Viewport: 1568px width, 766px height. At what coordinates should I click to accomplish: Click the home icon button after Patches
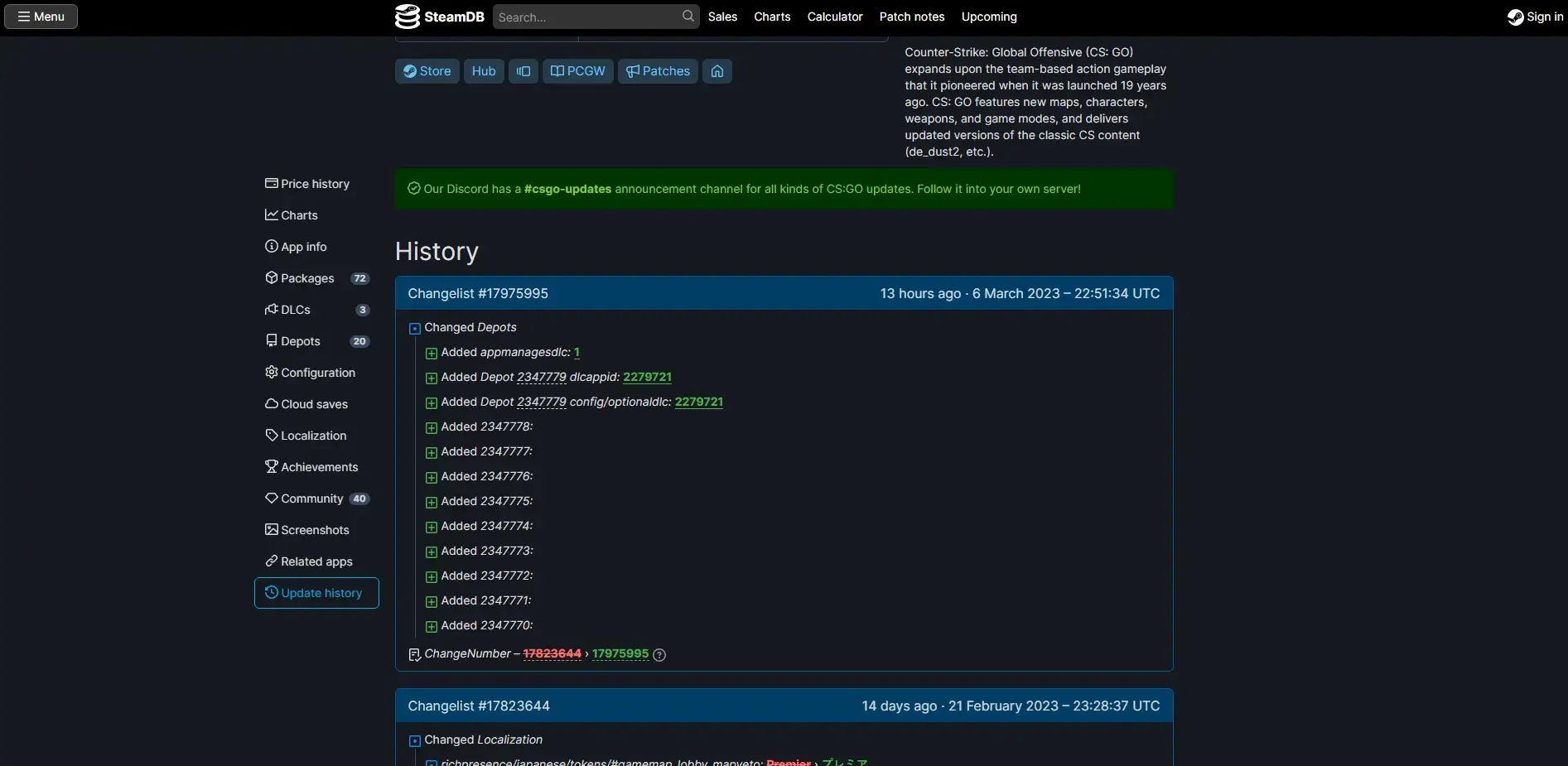pos(716,71)
